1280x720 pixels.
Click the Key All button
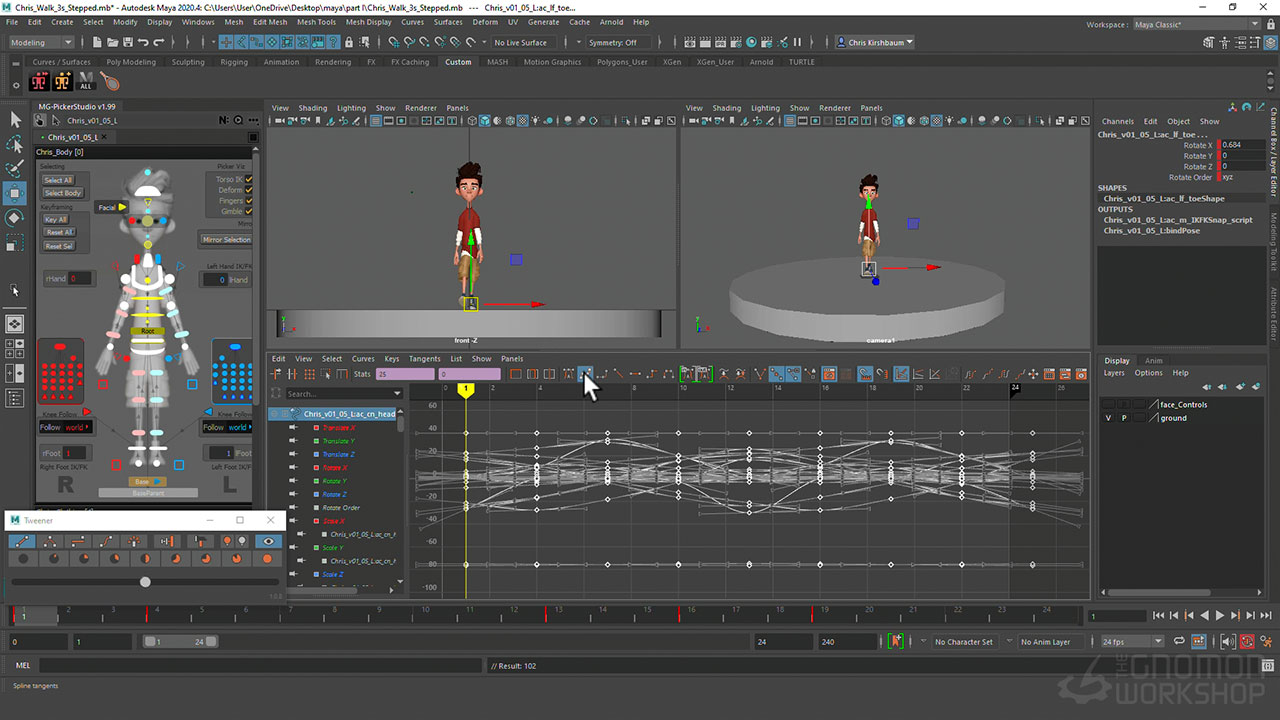click(56, 220)
